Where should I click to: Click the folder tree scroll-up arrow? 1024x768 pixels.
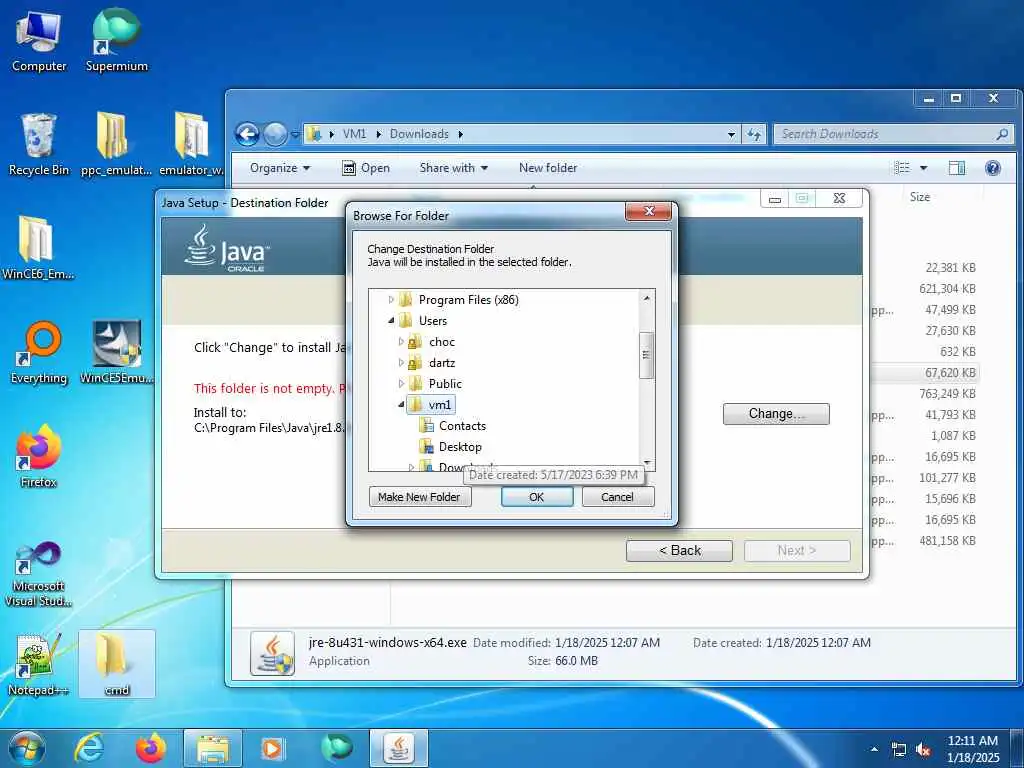[x=647, y=298]
